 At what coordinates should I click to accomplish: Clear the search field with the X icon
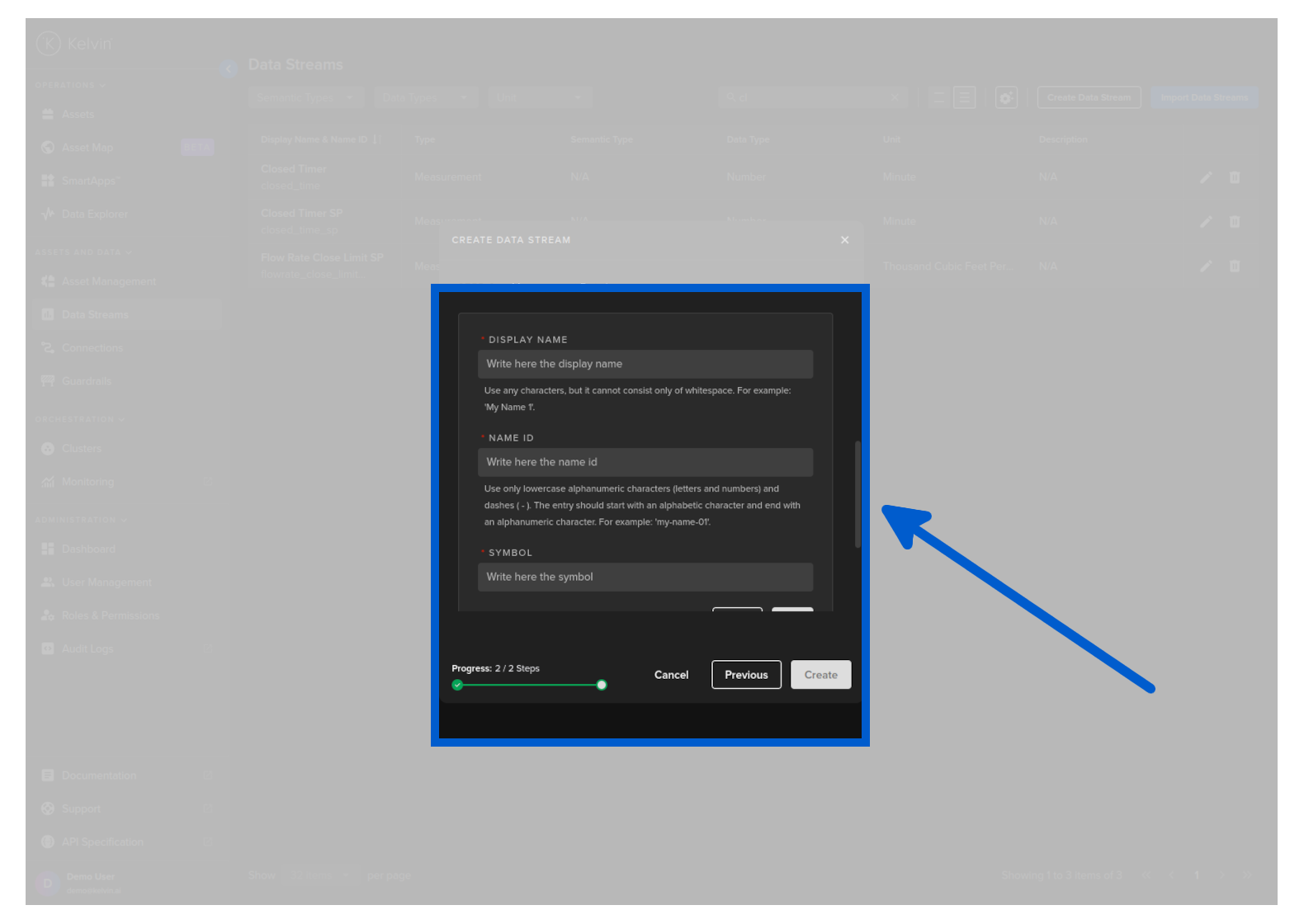pyautogui.click(x=895, y=97)
